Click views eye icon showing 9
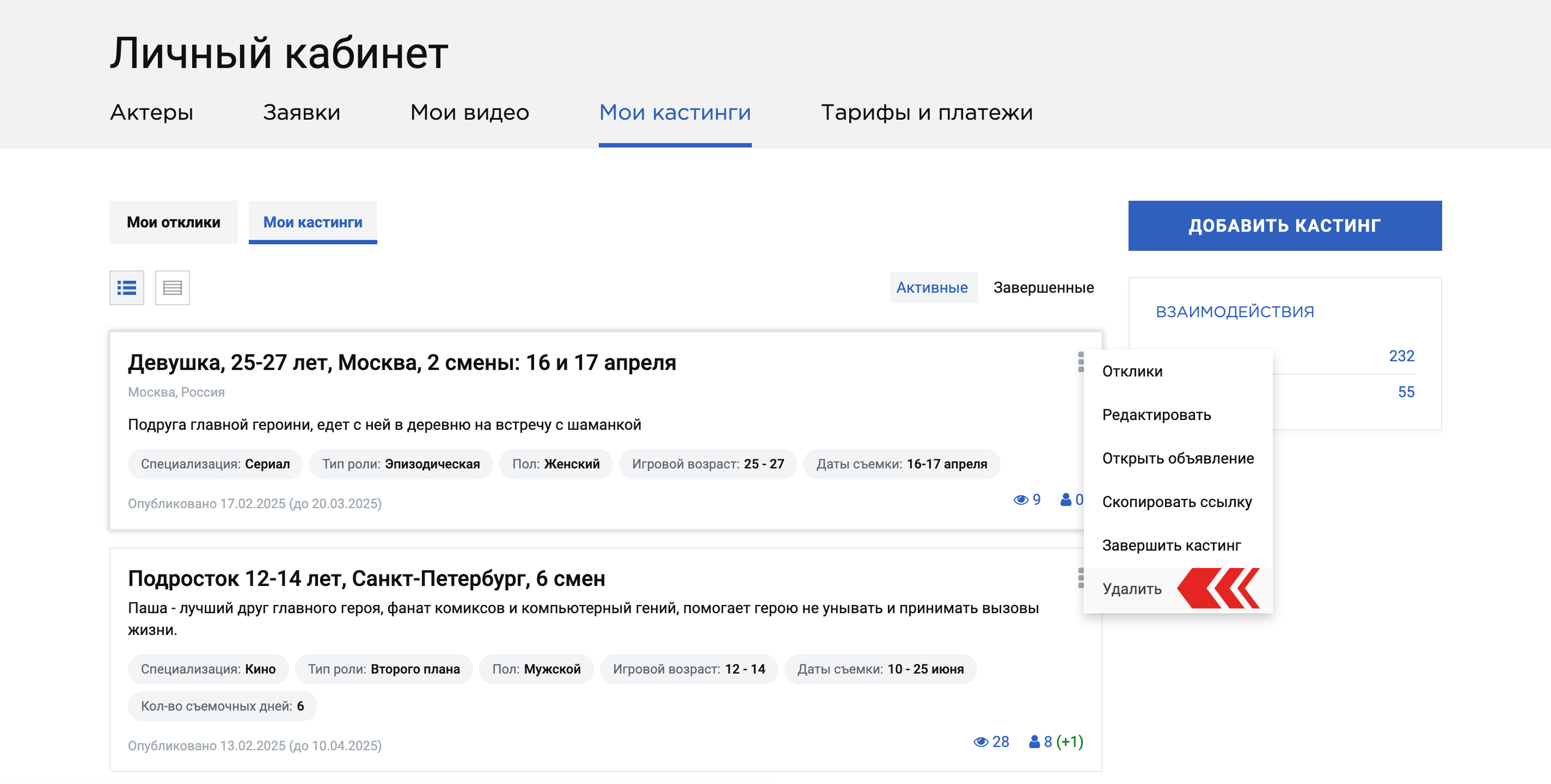The image size is (1551, 784). point(1021,499)
